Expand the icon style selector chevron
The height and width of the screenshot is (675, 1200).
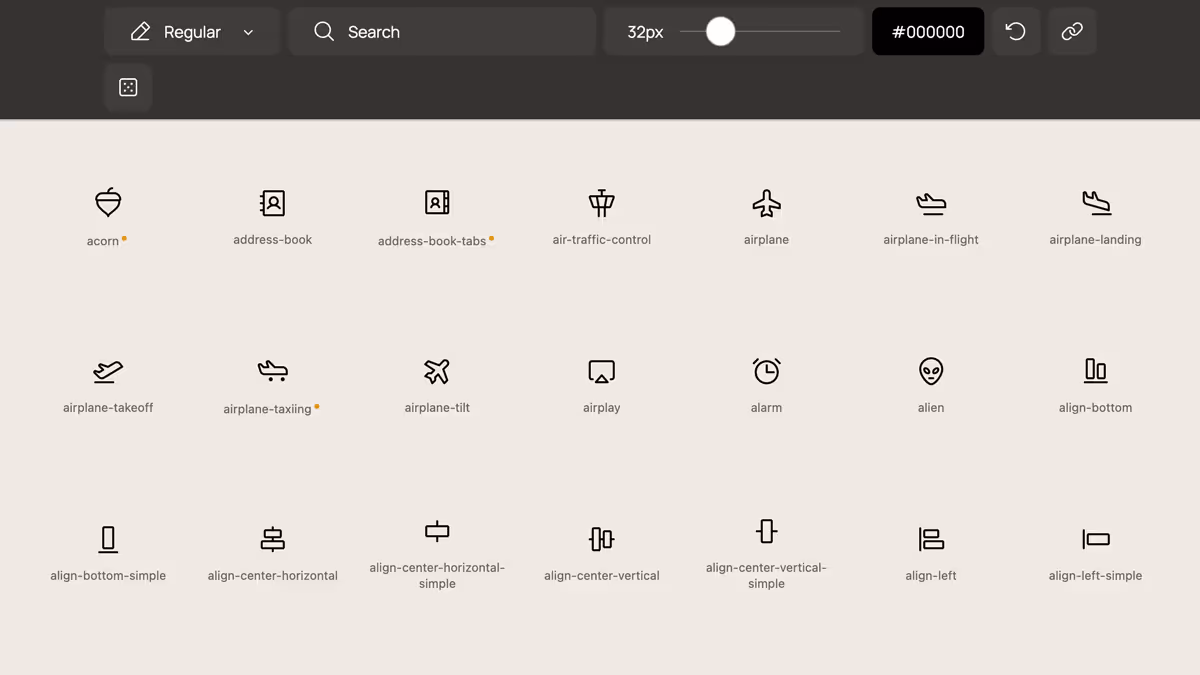pos(248,31)
